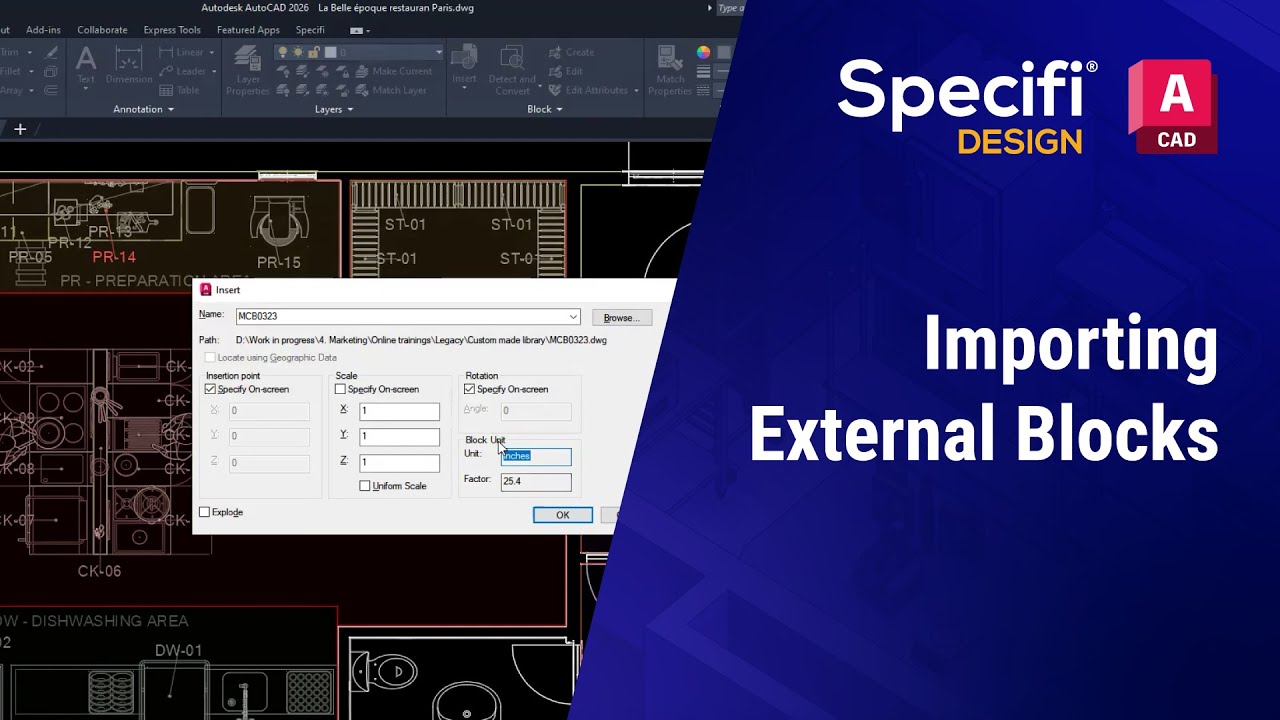The height and width of the screenshot is (720, 1280).
Task: Open a new drawing tab with plus
Action: tap(19, 129)
